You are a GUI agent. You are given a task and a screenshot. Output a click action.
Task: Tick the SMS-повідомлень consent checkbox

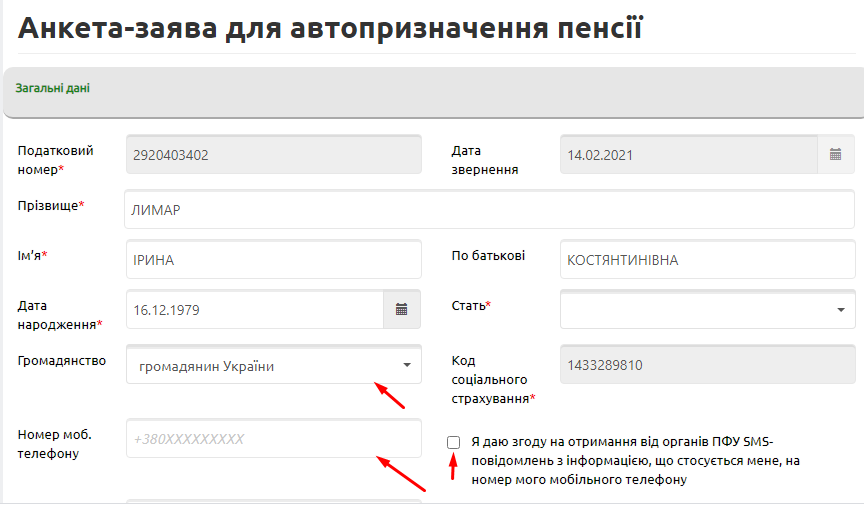pos(453,442)
